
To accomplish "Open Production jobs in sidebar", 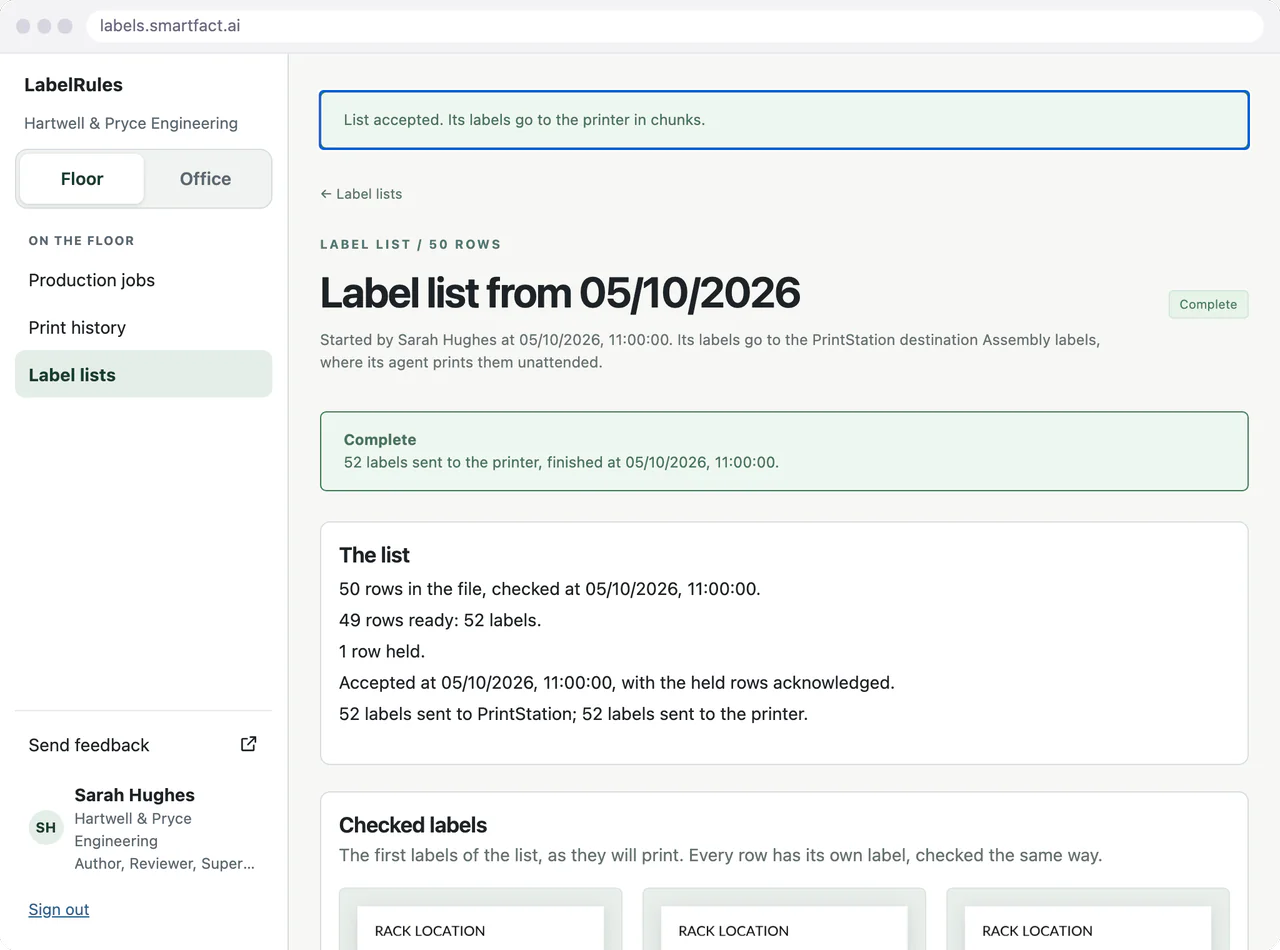I will point(143,280).
